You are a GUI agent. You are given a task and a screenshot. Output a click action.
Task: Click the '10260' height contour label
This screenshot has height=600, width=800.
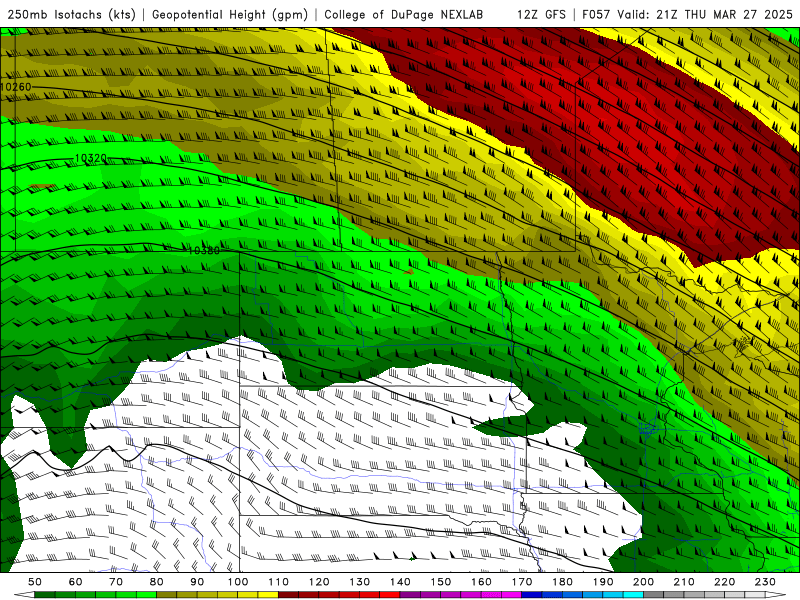coord(16,87)
